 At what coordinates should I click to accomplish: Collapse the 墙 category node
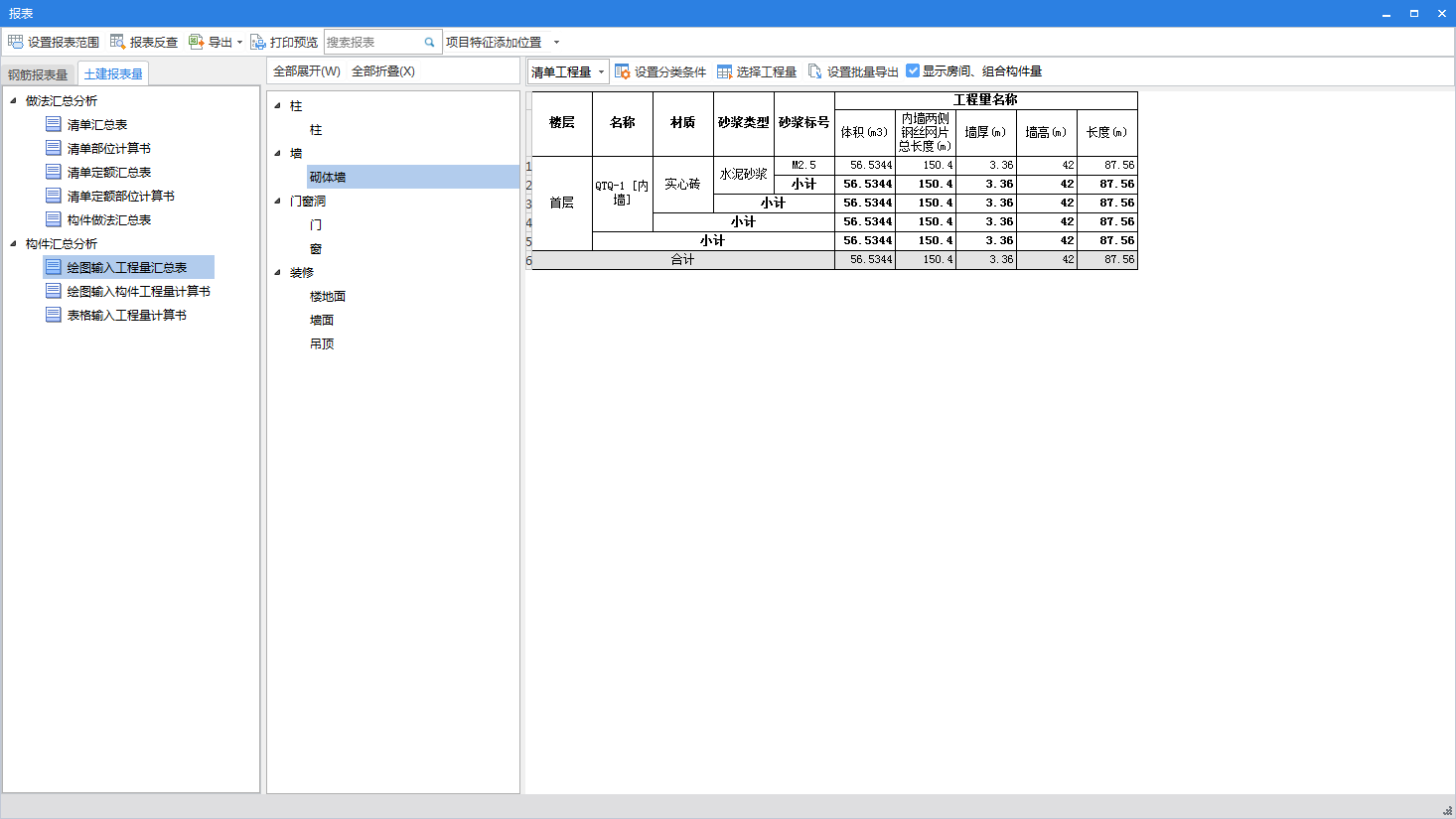tap(277, 153)
